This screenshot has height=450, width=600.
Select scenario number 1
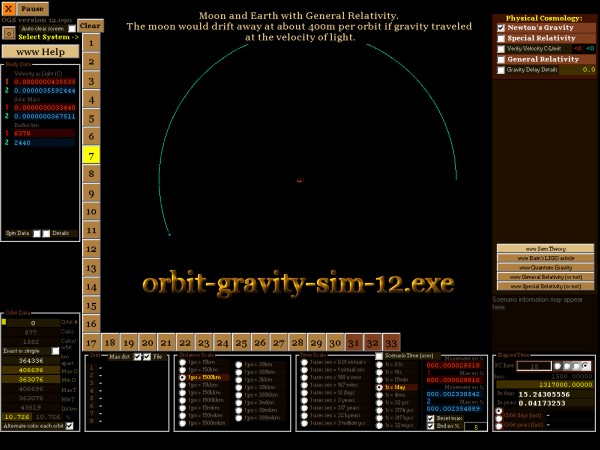click(x=90, y=42)
